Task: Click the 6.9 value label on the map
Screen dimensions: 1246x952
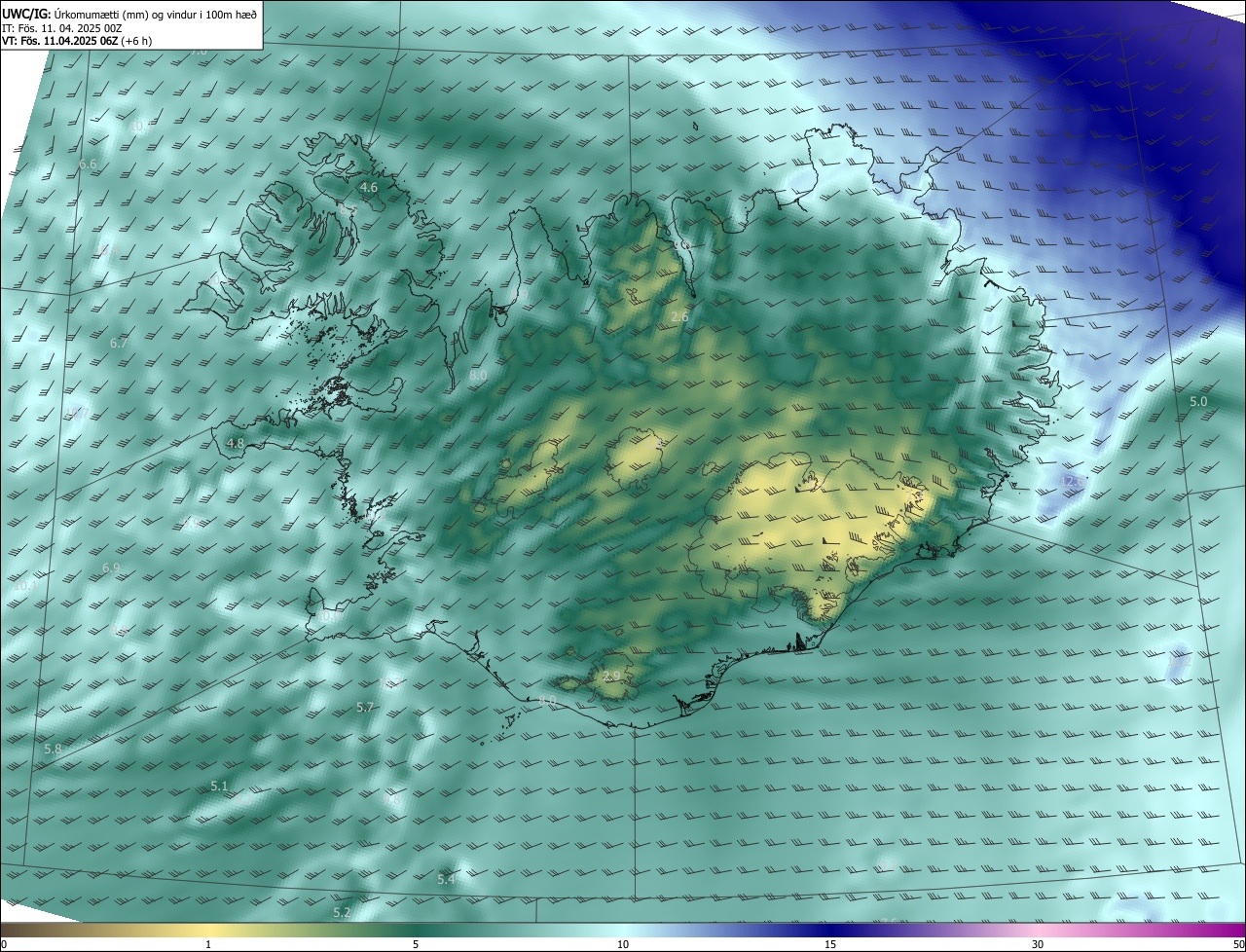Action: 111,568
